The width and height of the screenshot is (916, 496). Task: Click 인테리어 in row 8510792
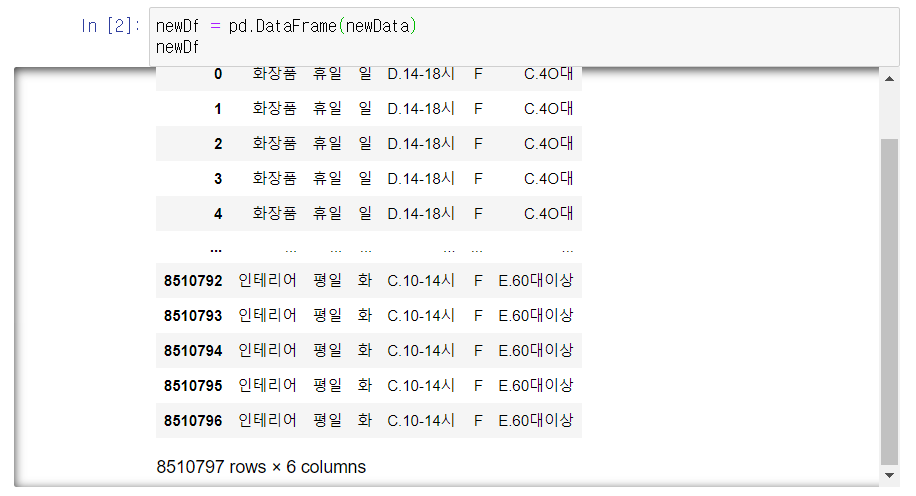coord(268,280)
